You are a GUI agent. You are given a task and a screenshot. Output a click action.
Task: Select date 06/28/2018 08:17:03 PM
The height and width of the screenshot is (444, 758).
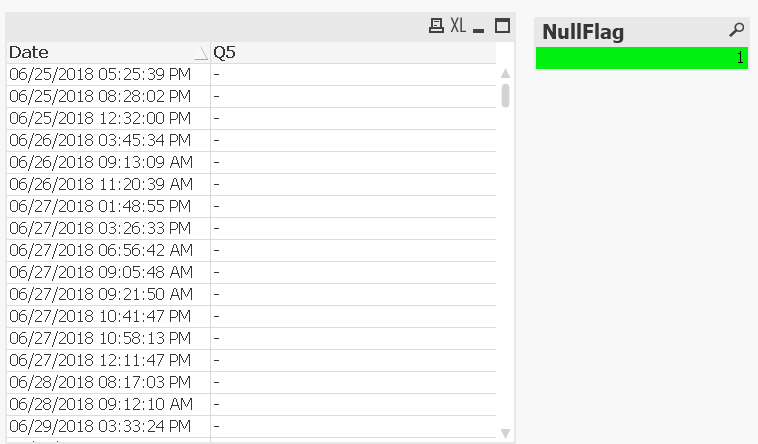click(x=100, y=382)
